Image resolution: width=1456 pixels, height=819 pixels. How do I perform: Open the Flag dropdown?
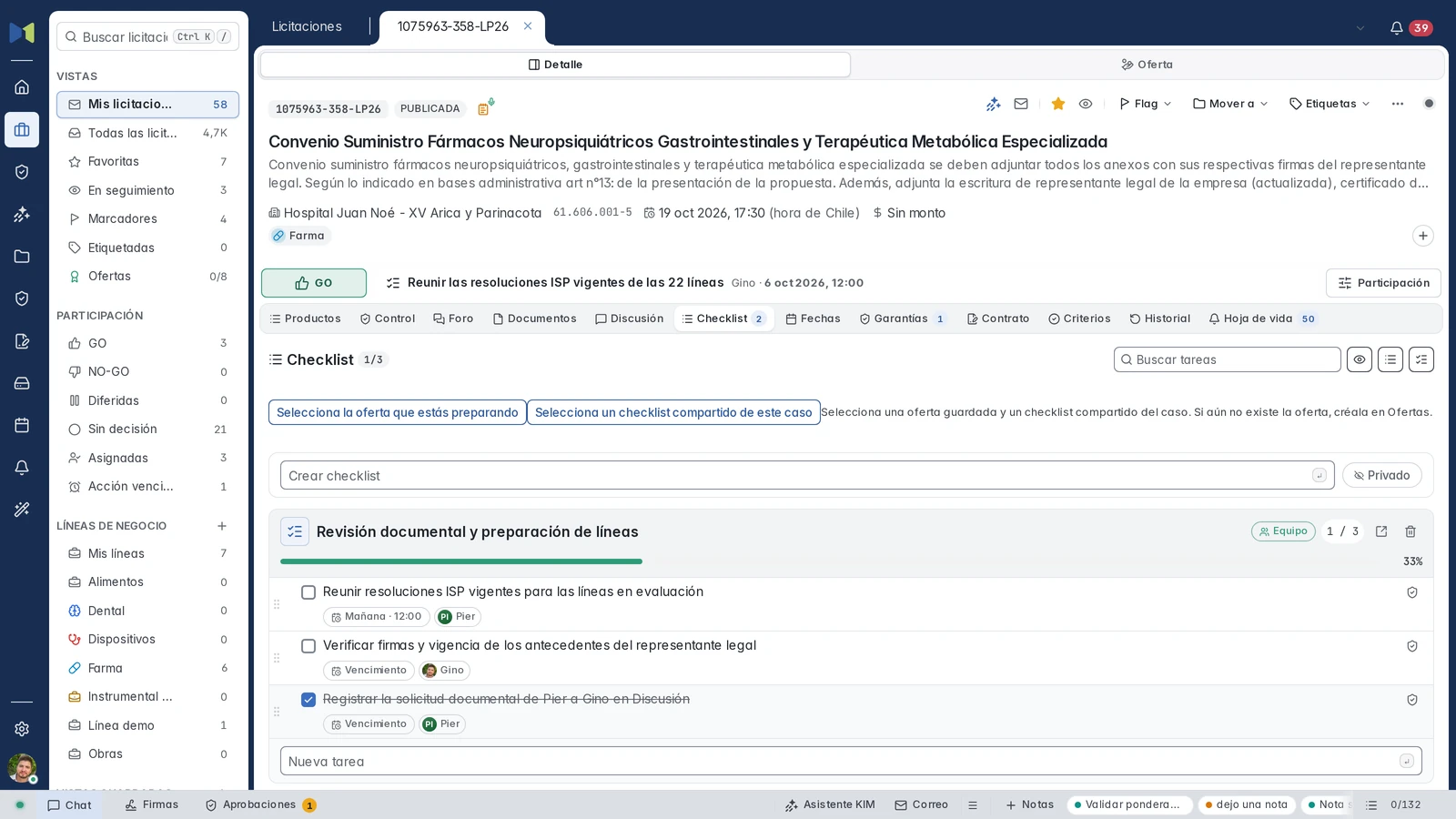coord(1146,104)
